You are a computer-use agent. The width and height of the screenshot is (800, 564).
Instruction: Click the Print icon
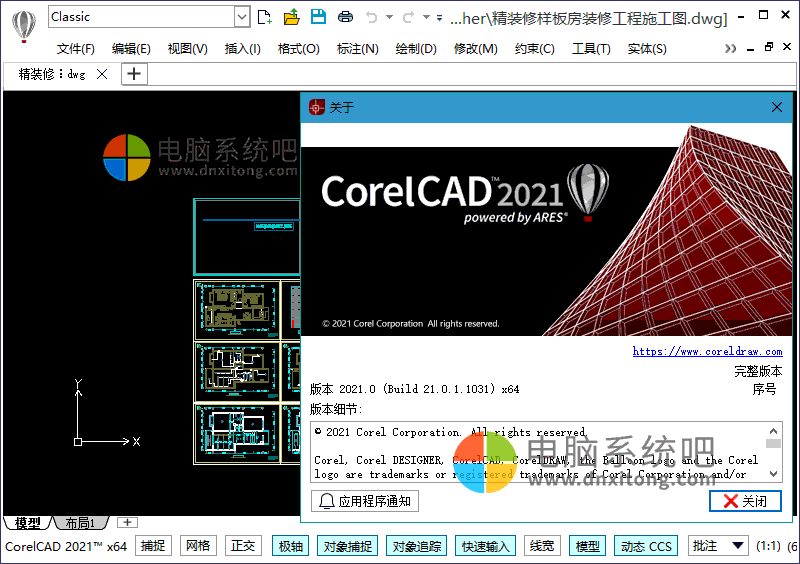click(345, 17)
